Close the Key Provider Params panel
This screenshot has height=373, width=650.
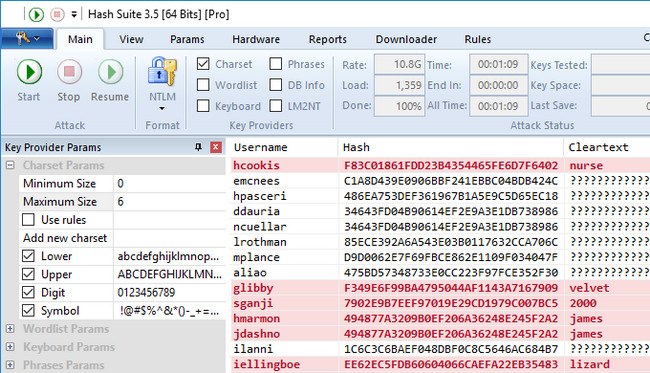click(216, 147)
